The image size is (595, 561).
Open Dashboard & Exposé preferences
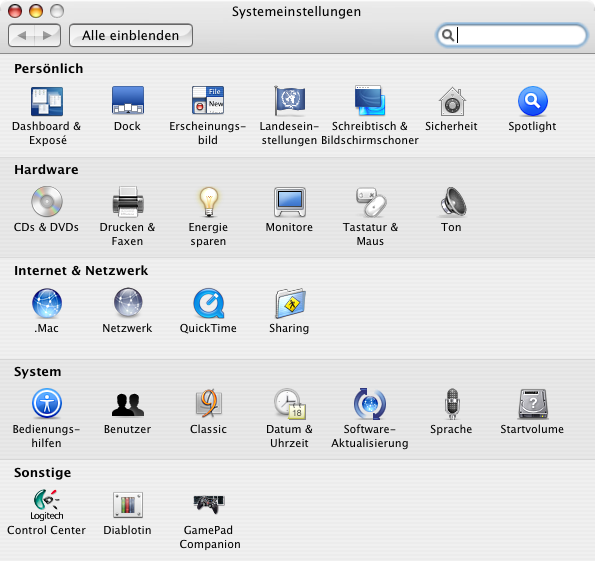(47, 101)
